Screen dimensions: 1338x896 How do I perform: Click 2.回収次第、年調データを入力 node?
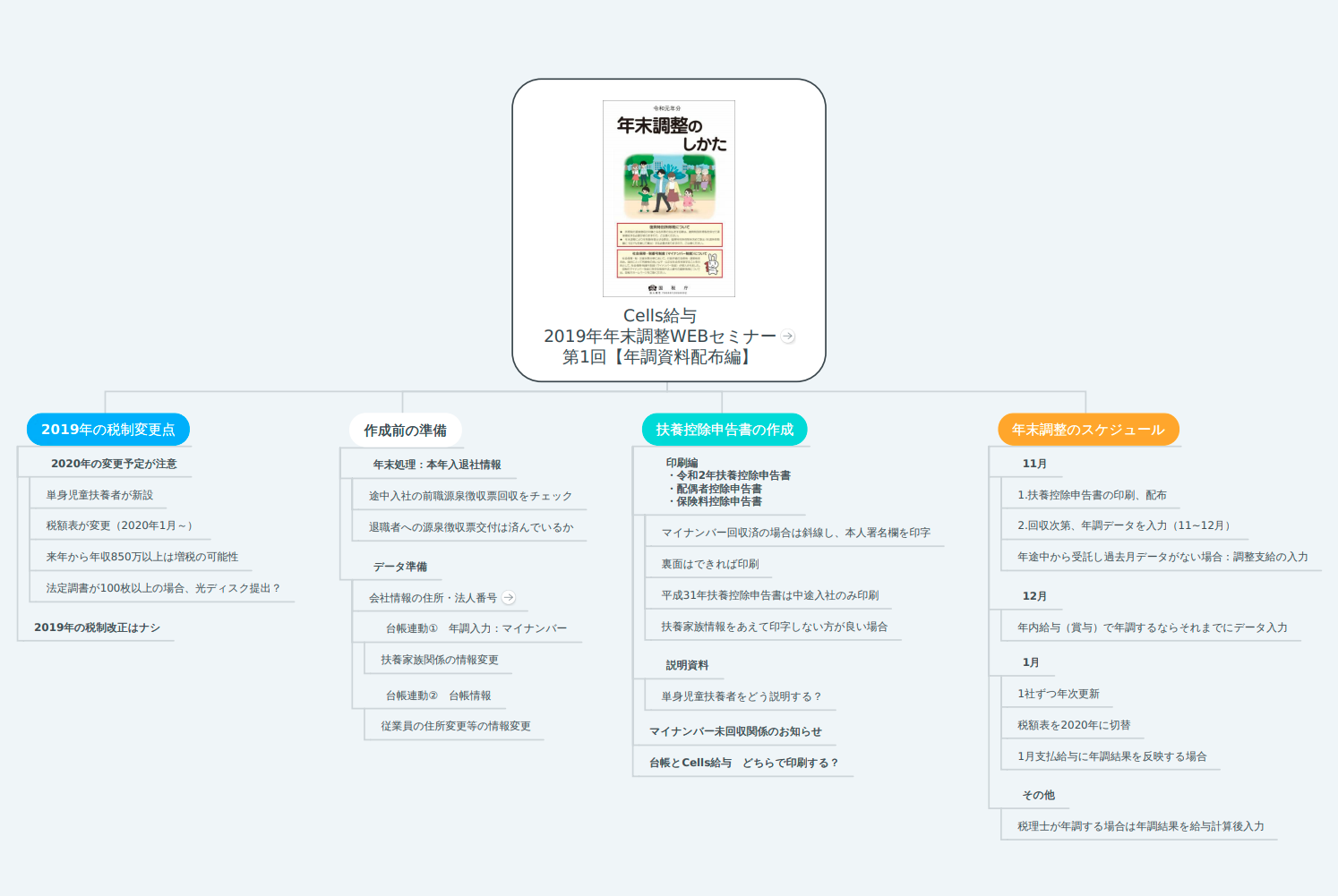[1126, 525]
